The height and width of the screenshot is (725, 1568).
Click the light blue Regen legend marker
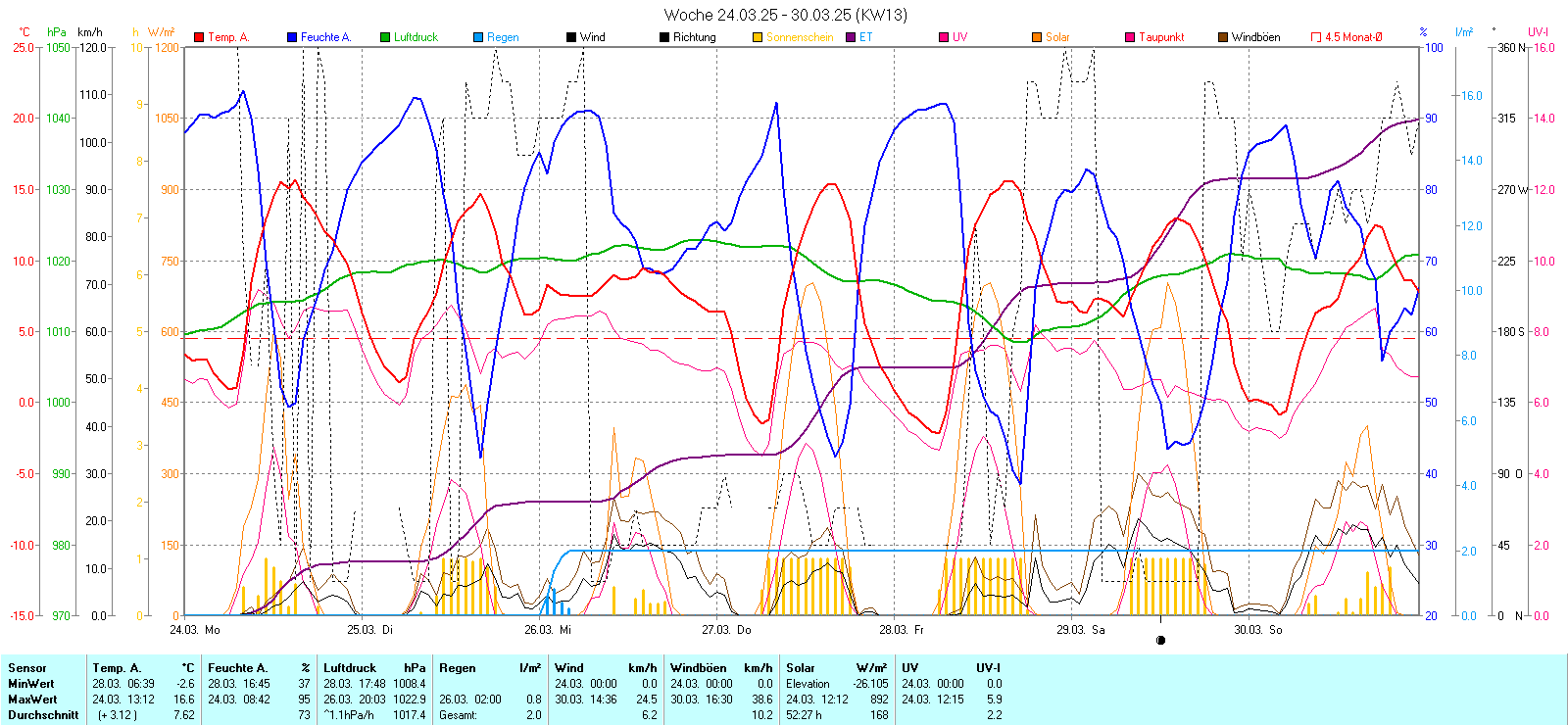(x=478, y=37)
